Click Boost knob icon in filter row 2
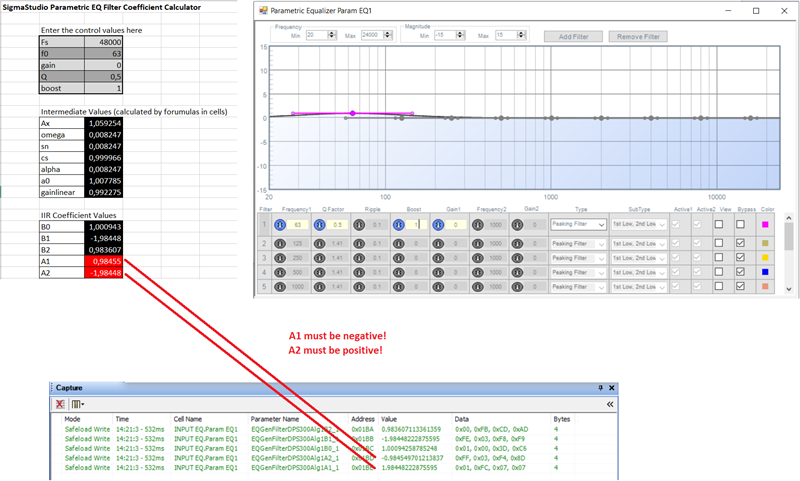800x481 pixels. [398, 244]
